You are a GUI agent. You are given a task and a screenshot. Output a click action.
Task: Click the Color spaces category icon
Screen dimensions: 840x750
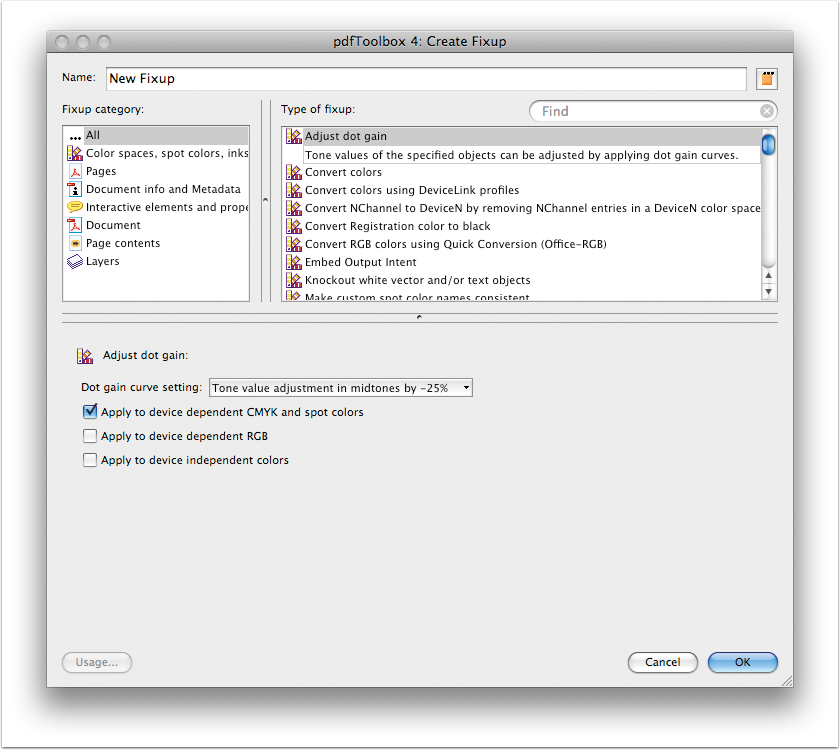coord(75,153)
